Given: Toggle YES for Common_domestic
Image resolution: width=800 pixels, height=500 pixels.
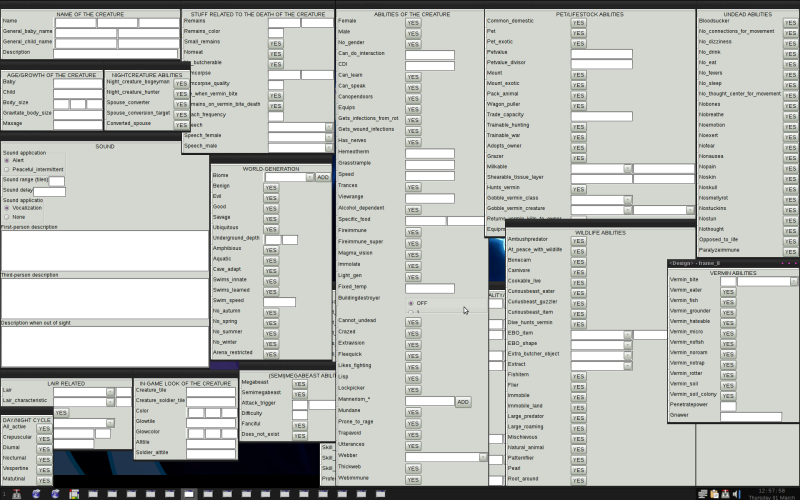Looking at the screenshot, I should (x=578, y=22).
